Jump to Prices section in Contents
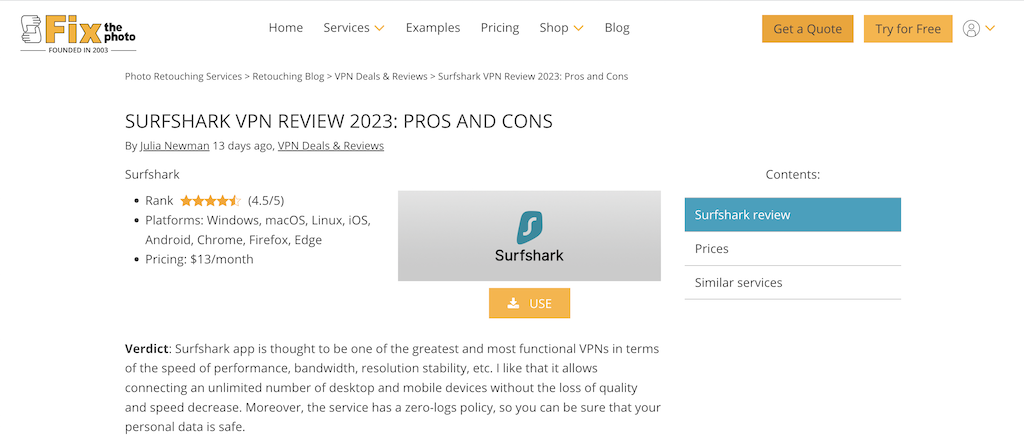Screen dimensions: 1024x447 click(793, 249)
